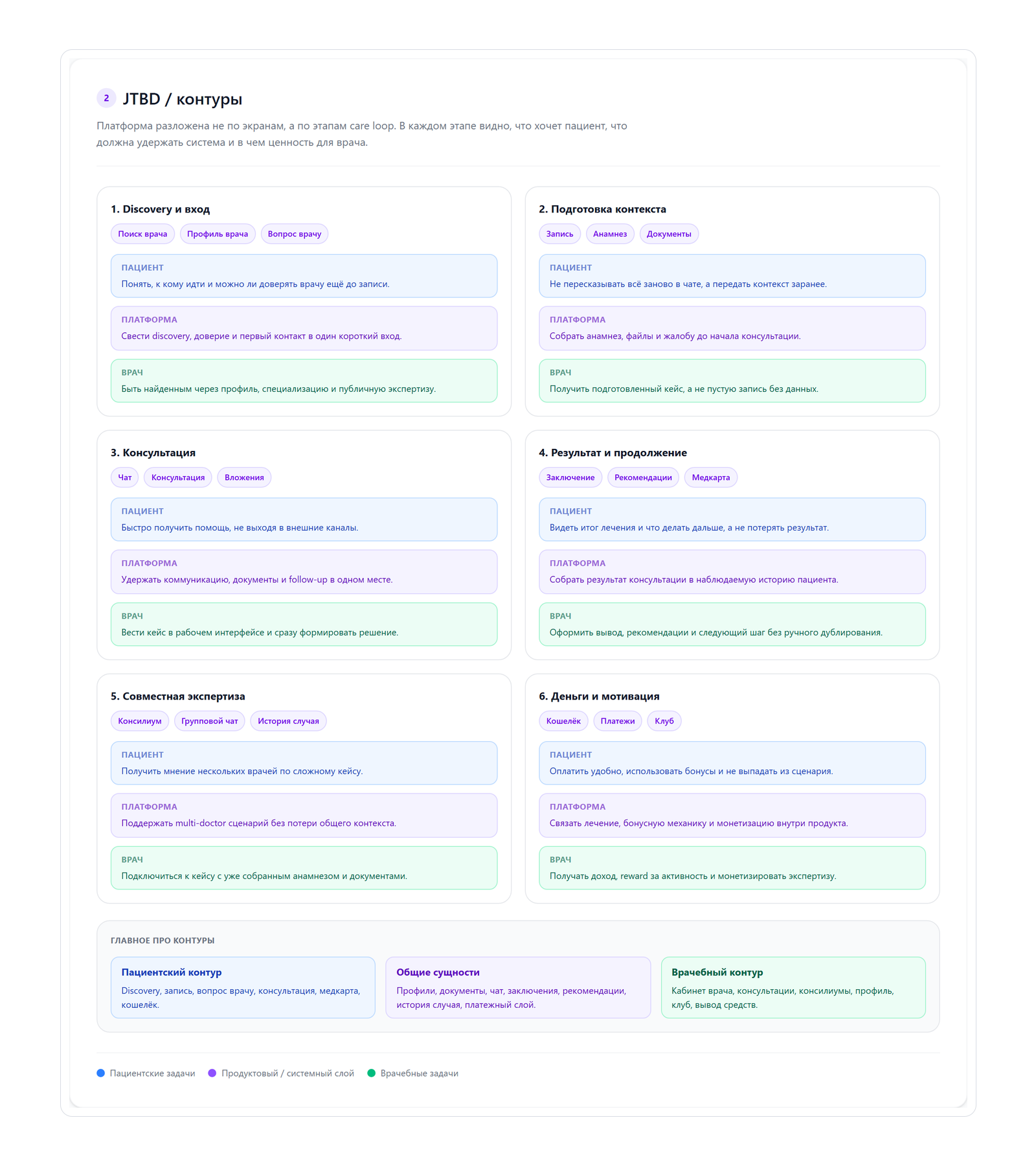Open the Врачебный контур summary card

(793, 987)
